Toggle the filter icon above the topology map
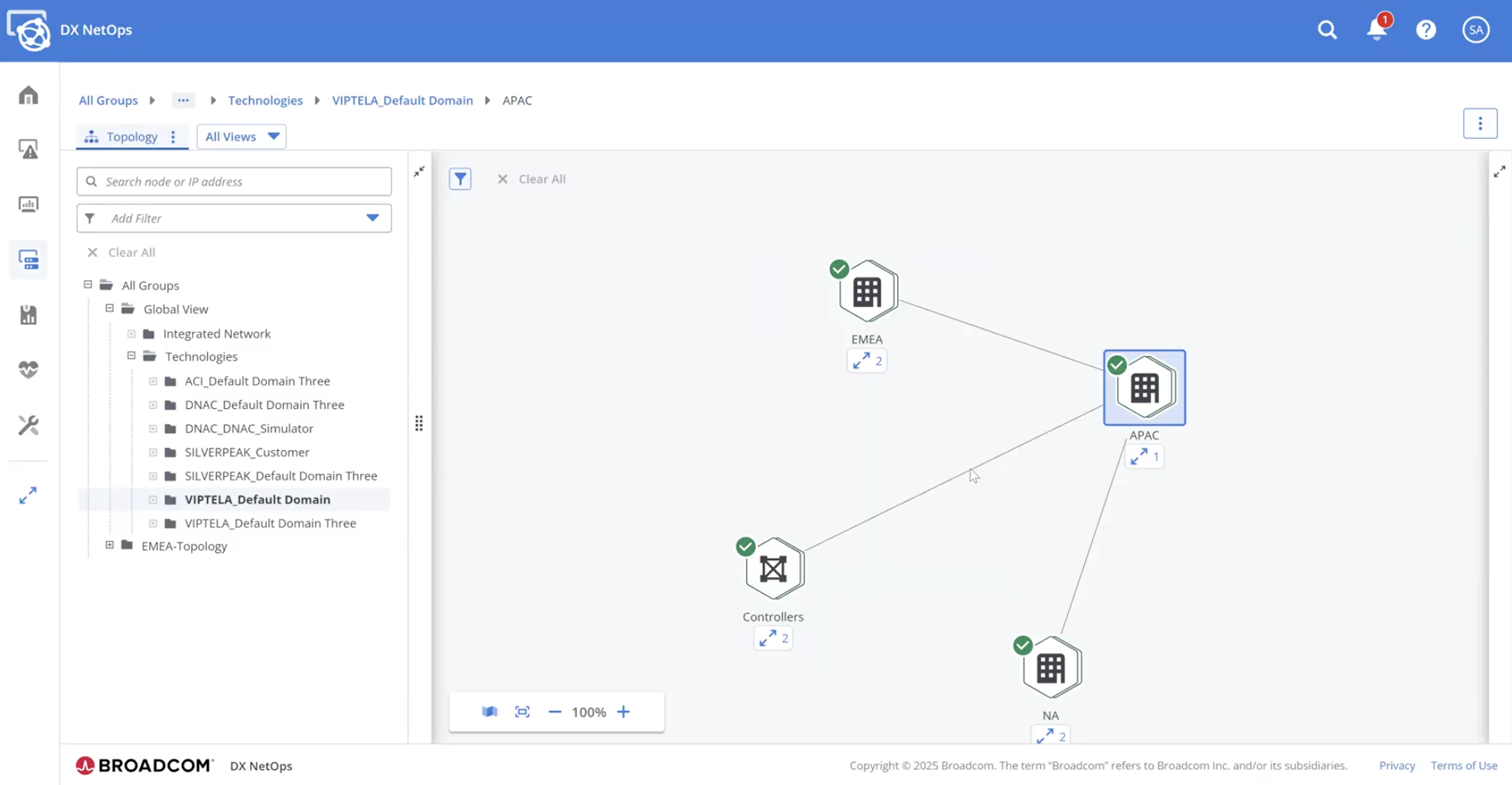The width and height of the screenshot is (1512, 785). point(460,178)
